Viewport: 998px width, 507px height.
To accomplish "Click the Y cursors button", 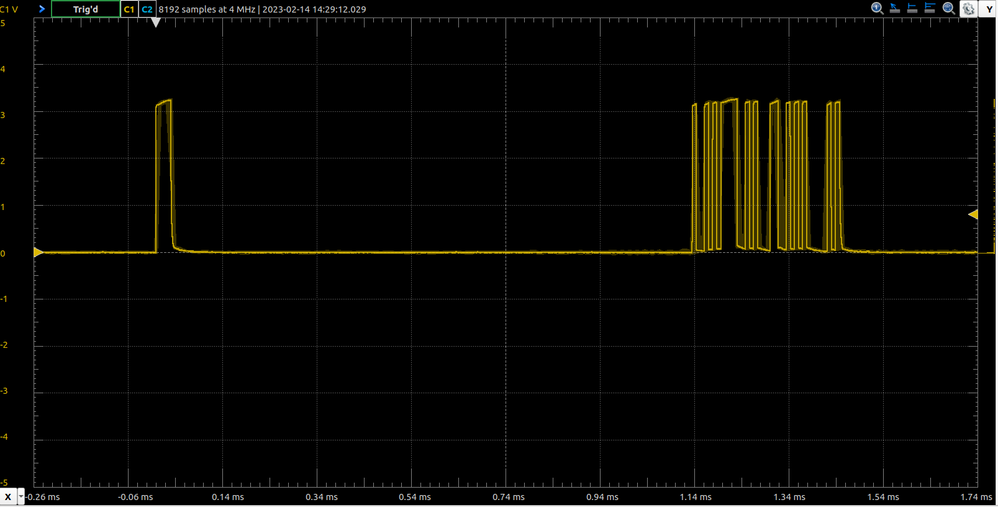I will 987,9.
